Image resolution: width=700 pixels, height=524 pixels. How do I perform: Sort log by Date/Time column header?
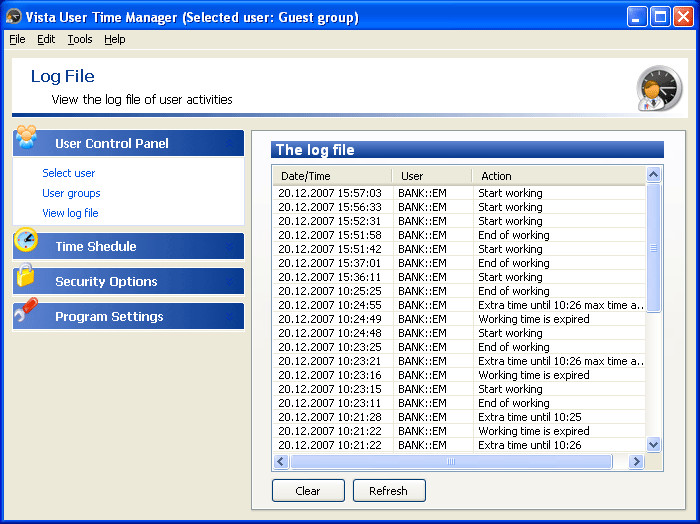tap(331, 176)
